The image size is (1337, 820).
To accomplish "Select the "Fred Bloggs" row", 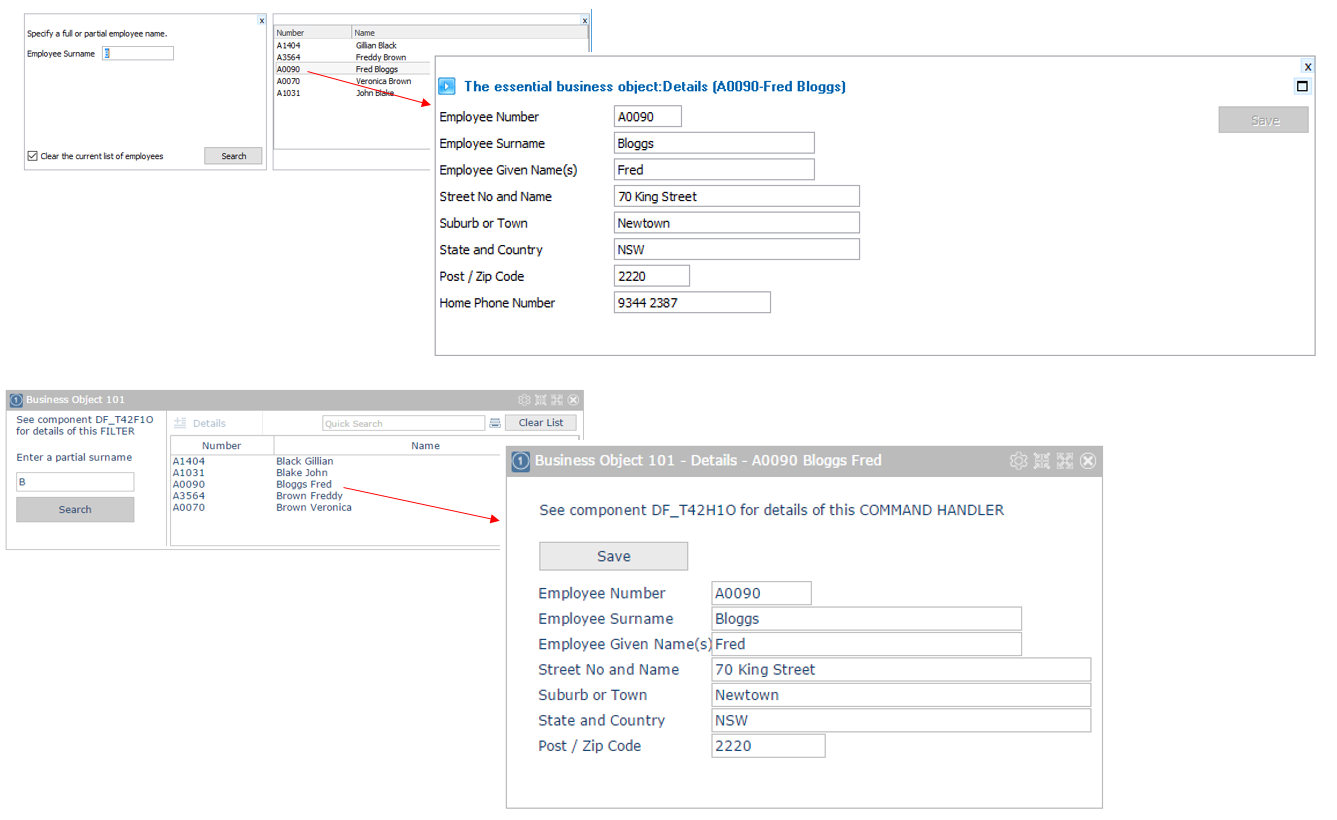I will [x=353, y=69].
